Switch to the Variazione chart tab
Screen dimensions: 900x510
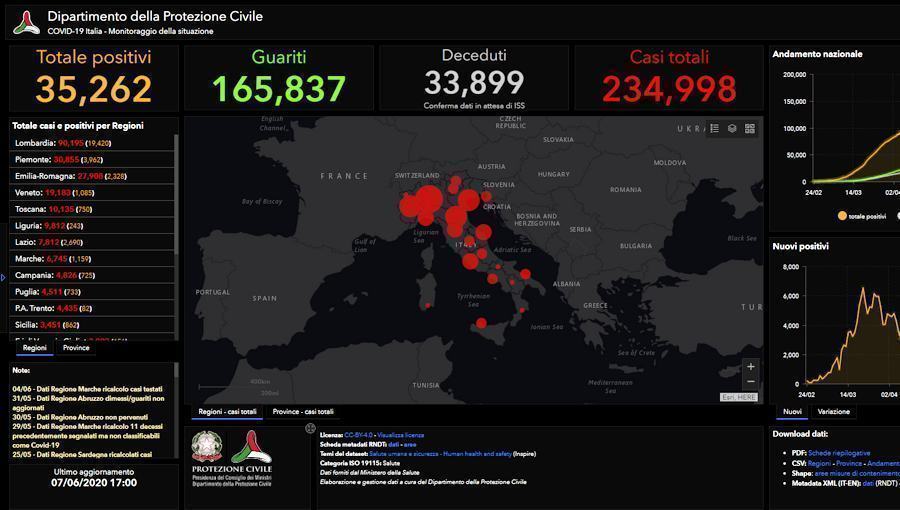click(833, 412)
